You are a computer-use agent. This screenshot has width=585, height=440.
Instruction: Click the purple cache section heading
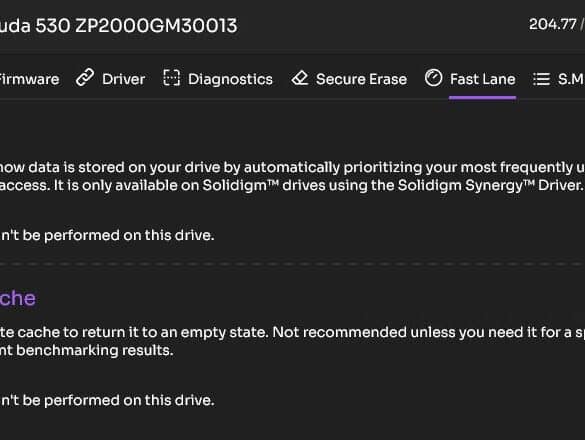pyautogui.click(x=18, y=298)
